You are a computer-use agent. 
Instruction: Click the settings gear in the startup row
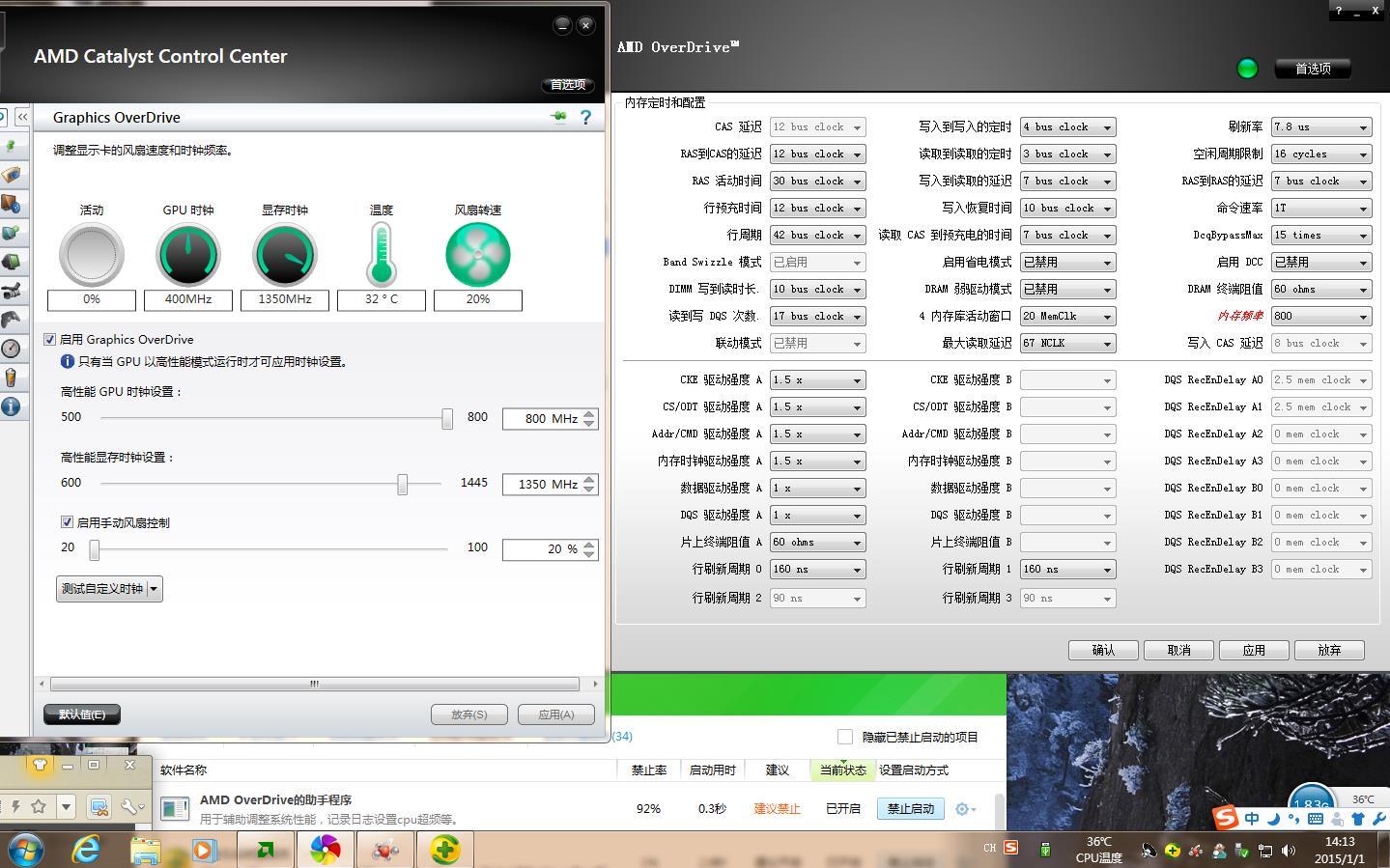click(962, 809)
